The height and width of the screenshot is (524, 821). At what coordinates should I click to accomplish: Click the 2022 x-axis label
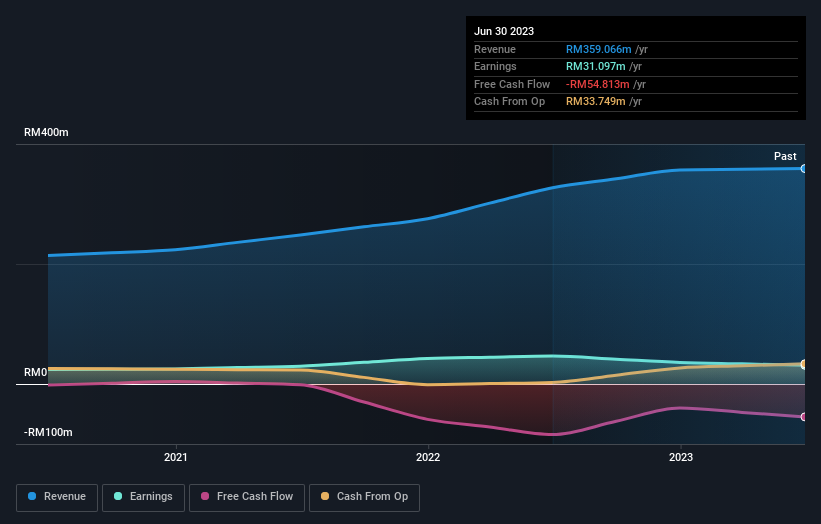[428, 457]
